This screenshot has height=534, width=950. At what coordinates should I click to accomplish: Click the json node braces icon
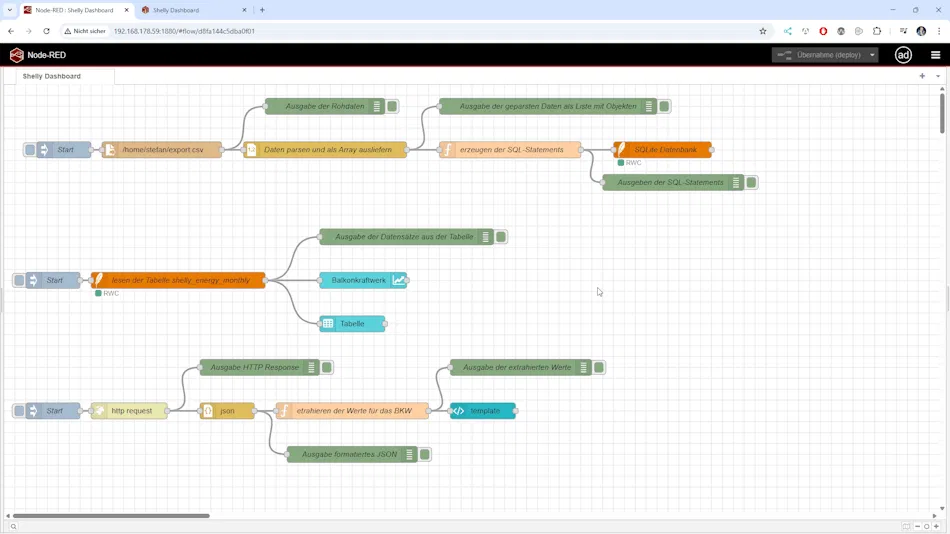[x=208, y=411]
